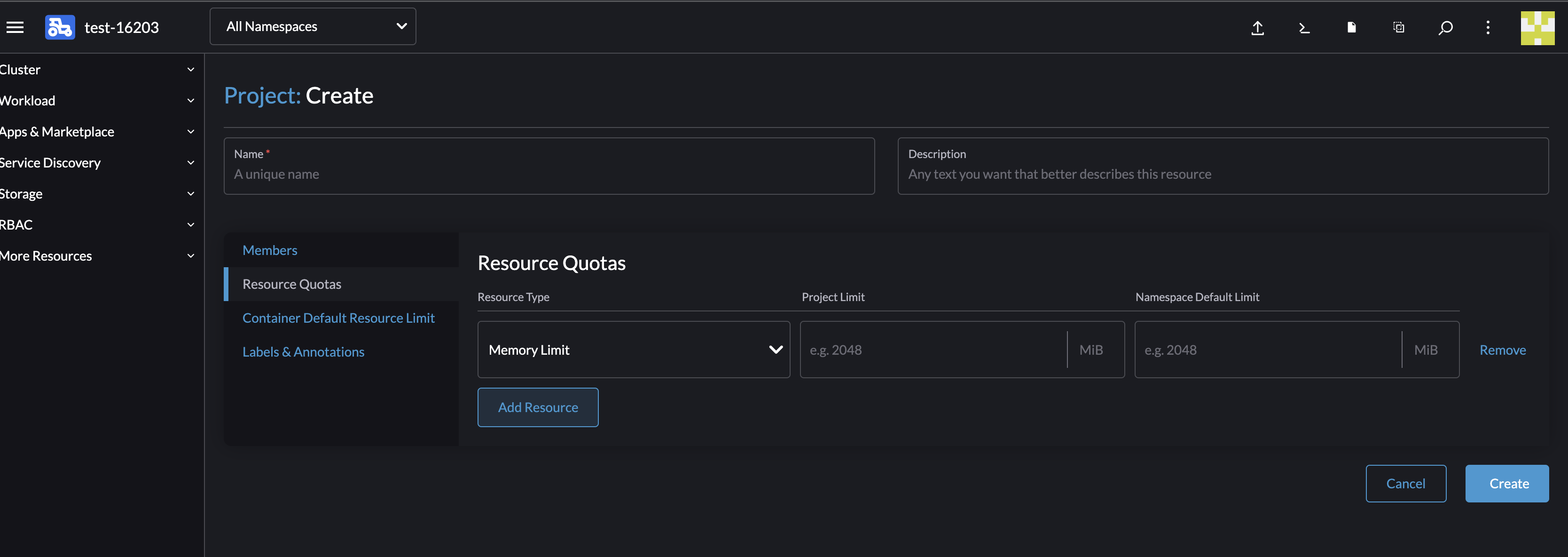Open the hamburger navigation menu
Image resolution: width=1568 pixels, height=557 pixels.
pyautogui.click(x=15, y=27)
